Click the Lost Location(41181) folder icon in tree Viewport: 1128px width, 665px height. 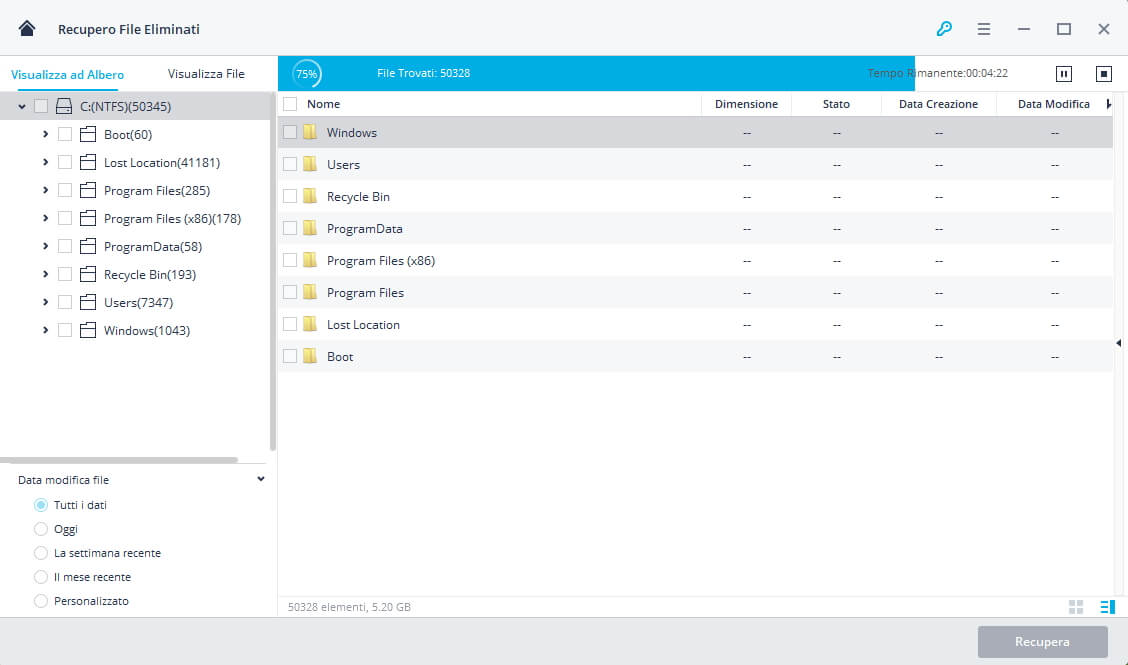pos(88,163)
